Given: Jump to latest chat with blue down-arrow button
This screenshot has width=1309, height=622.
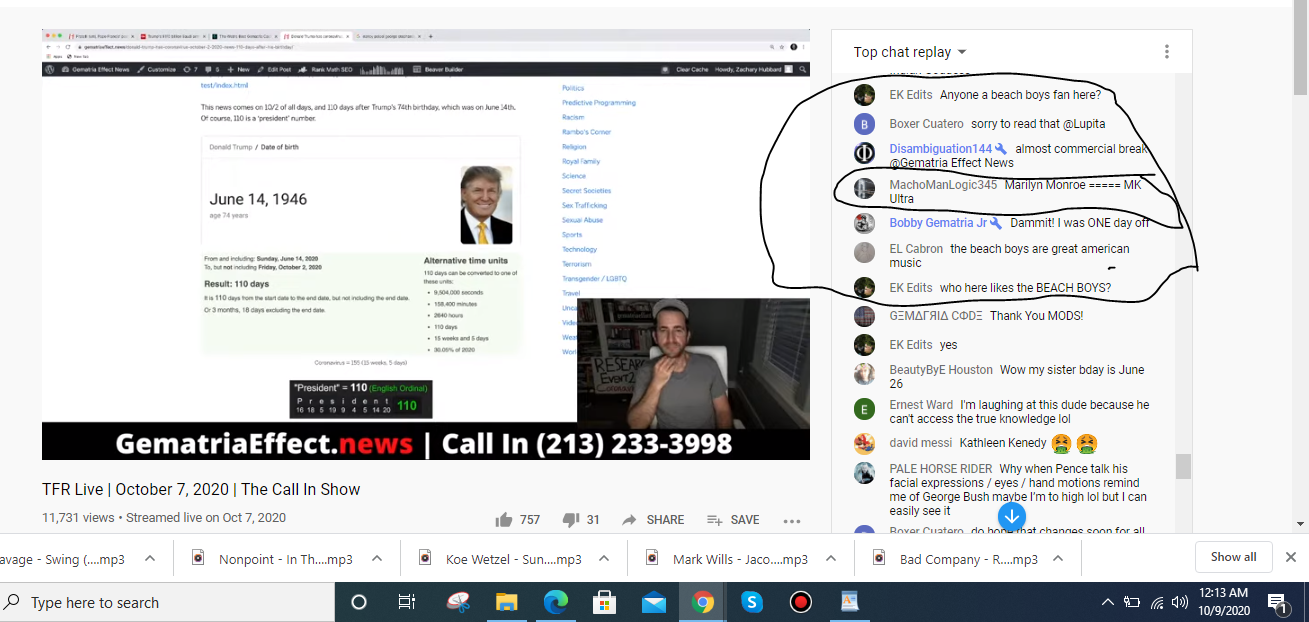Looking at the screenshot, I should [1012, 516].
